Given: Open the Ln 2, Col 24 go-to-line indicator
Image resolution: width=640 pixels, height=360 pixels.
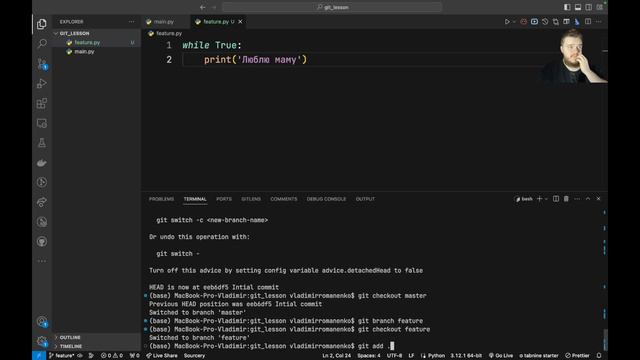Looking at the screenshot, I should [x=336, y=356].
